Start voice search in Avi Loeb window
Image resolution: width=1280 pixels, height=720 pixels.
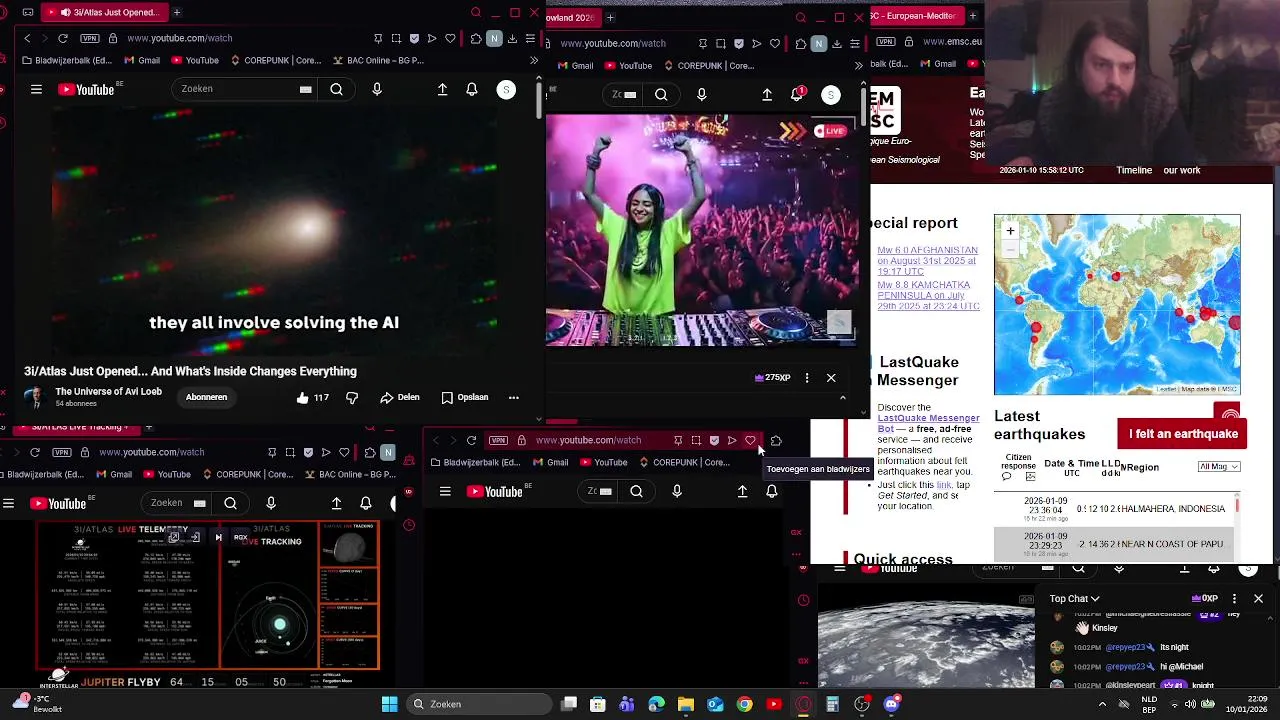tap(377, 89)
